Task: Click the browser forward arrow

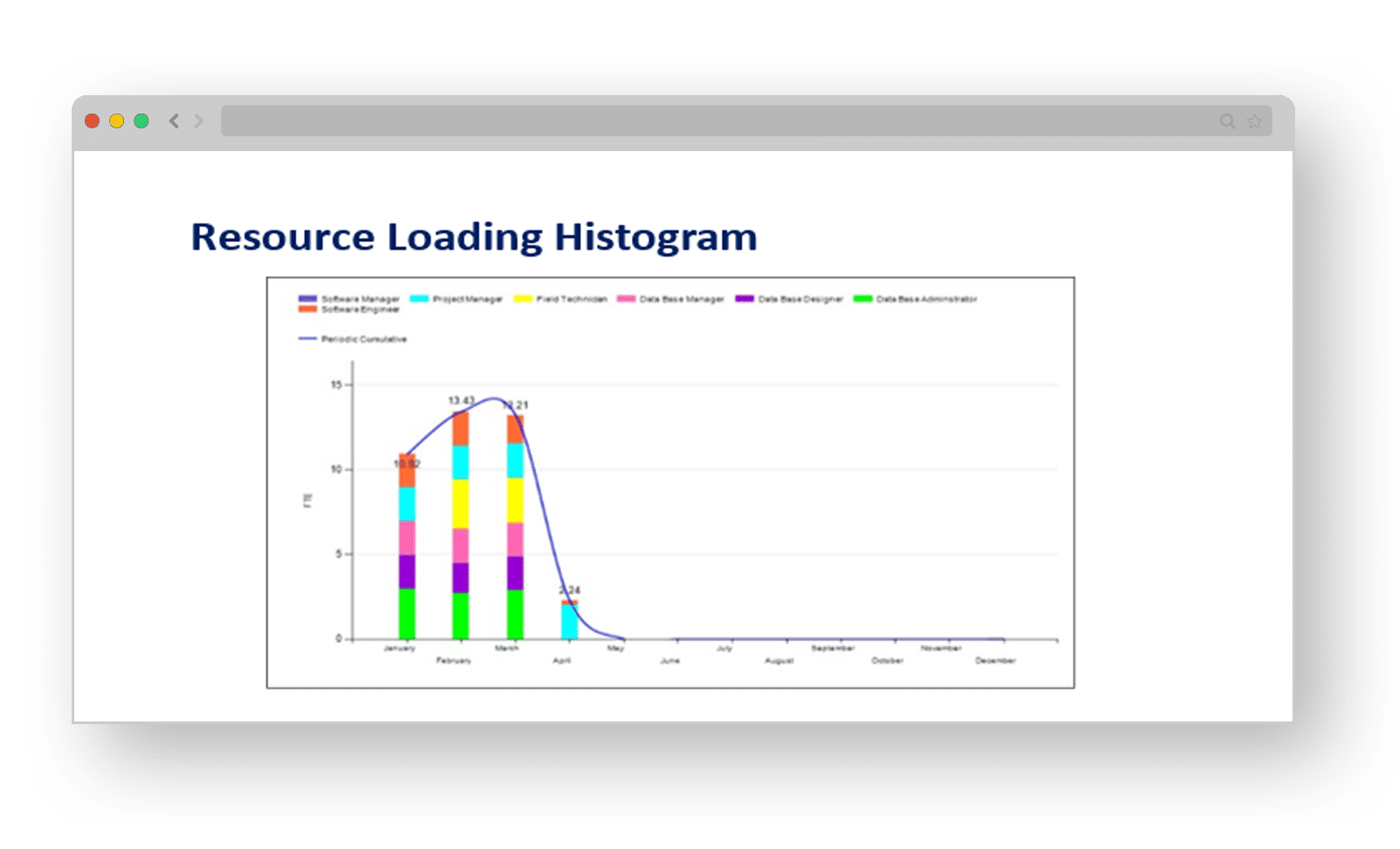Action: pos(198,121)
